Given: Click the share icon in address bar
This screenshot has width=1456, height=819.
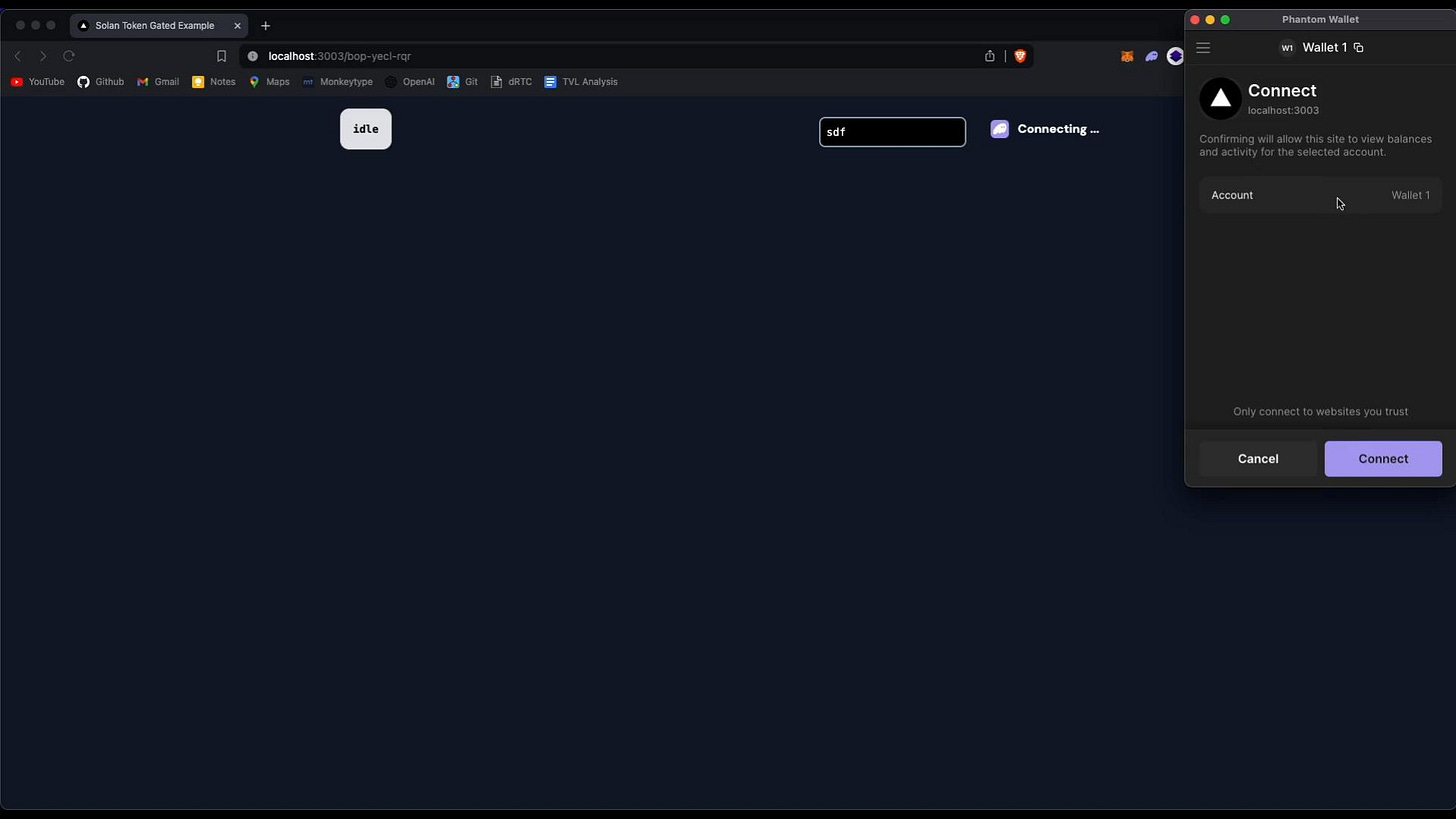Looking at the screenshot, I should (x=990, y=56).
